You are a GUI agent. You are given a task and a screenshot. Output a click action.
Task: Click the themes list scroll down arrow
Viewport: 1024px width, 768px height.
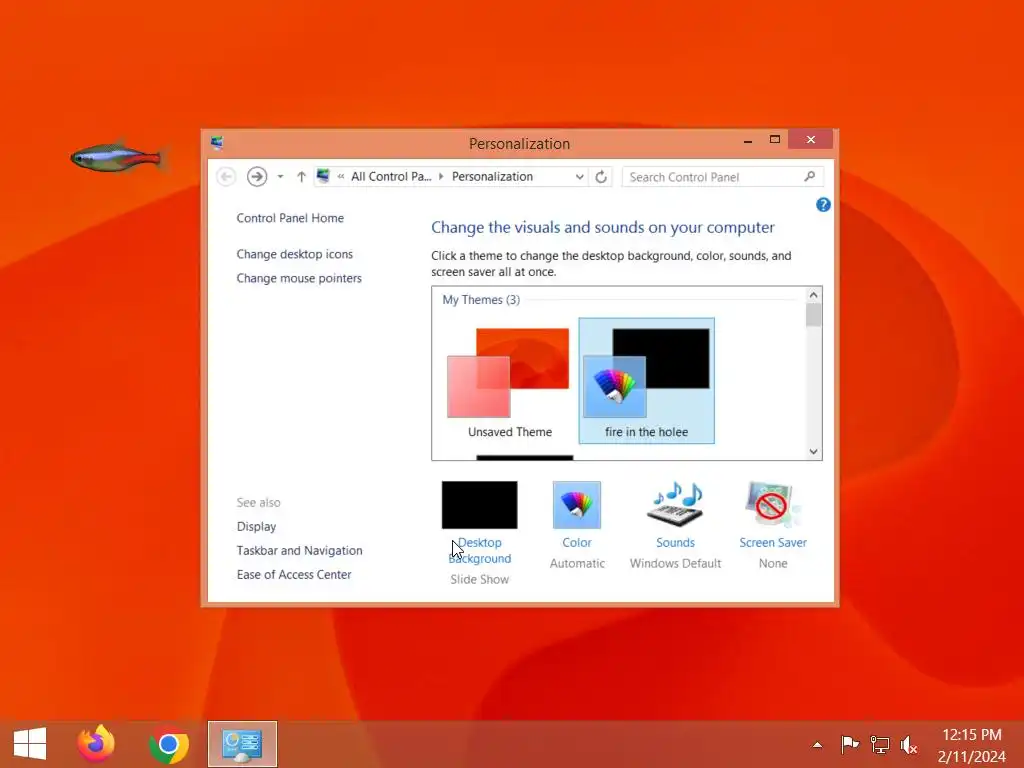coord(813,451)
